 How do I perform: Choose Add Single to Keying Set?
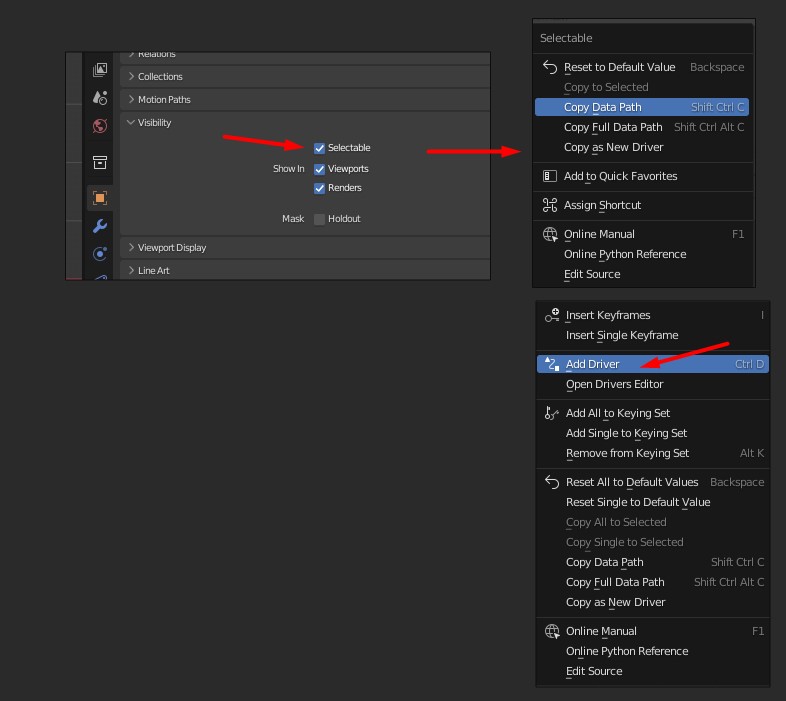click(653, 433)
